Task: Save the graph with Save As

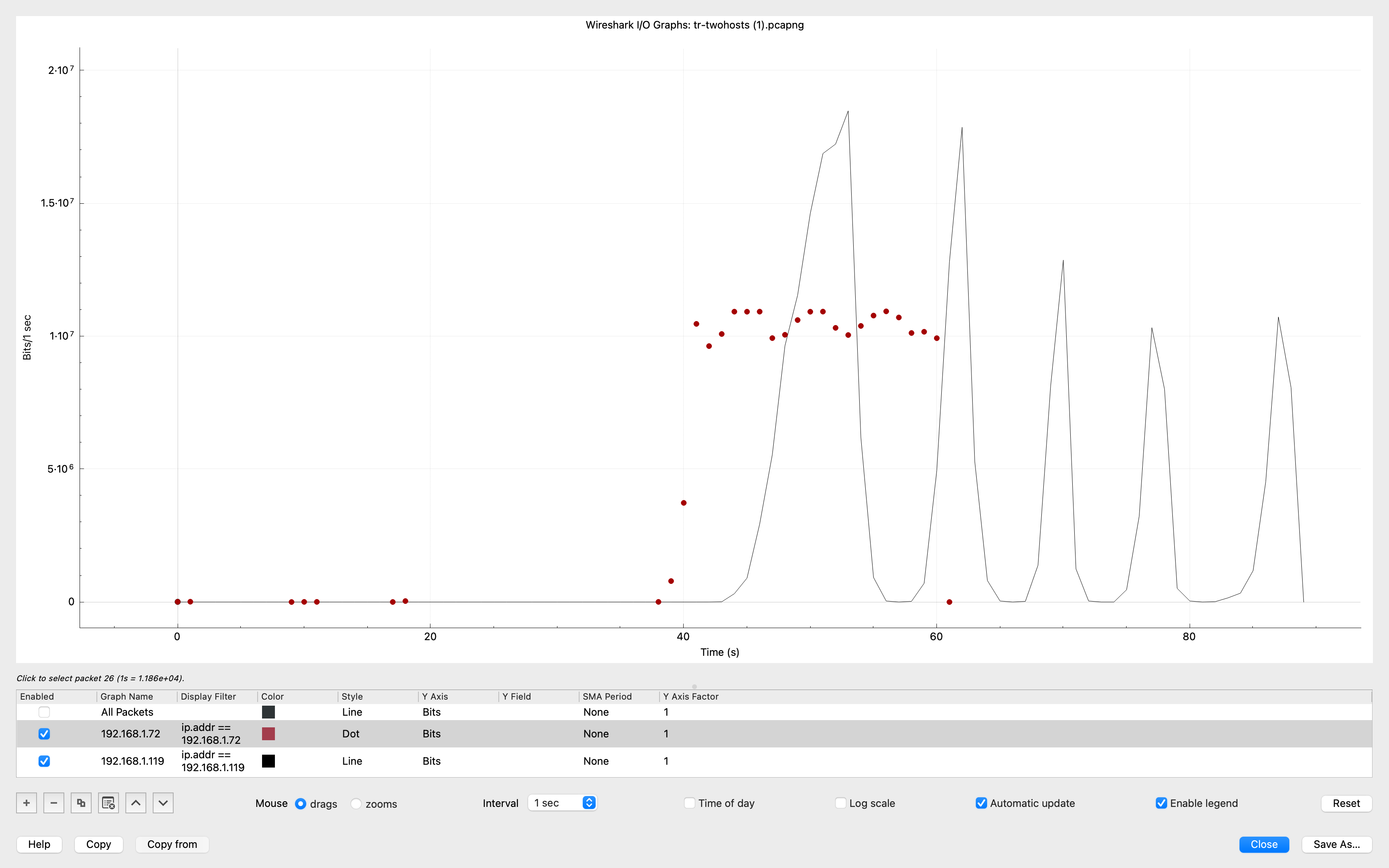Action: coord(1336,844)
